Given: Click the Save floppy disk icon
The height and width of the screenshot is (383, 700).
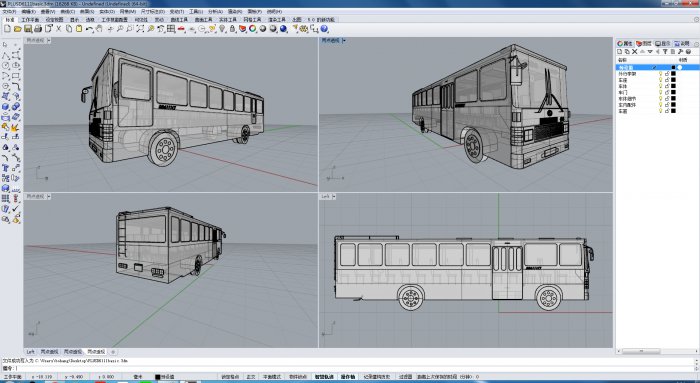Looking at the screenshot, I should point(28,29).
